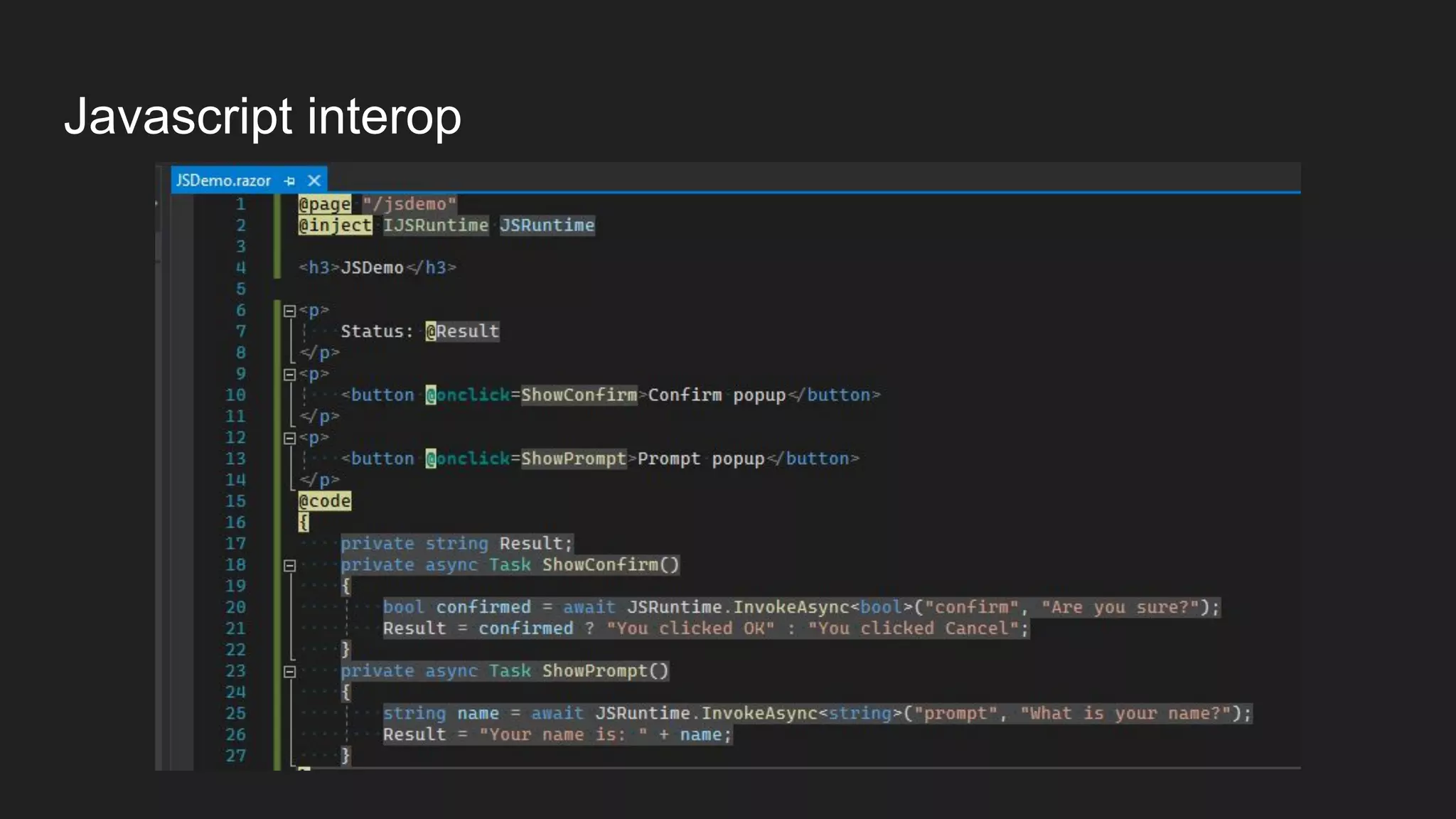Click 'private string Result;' declaration

click(456, 544)
